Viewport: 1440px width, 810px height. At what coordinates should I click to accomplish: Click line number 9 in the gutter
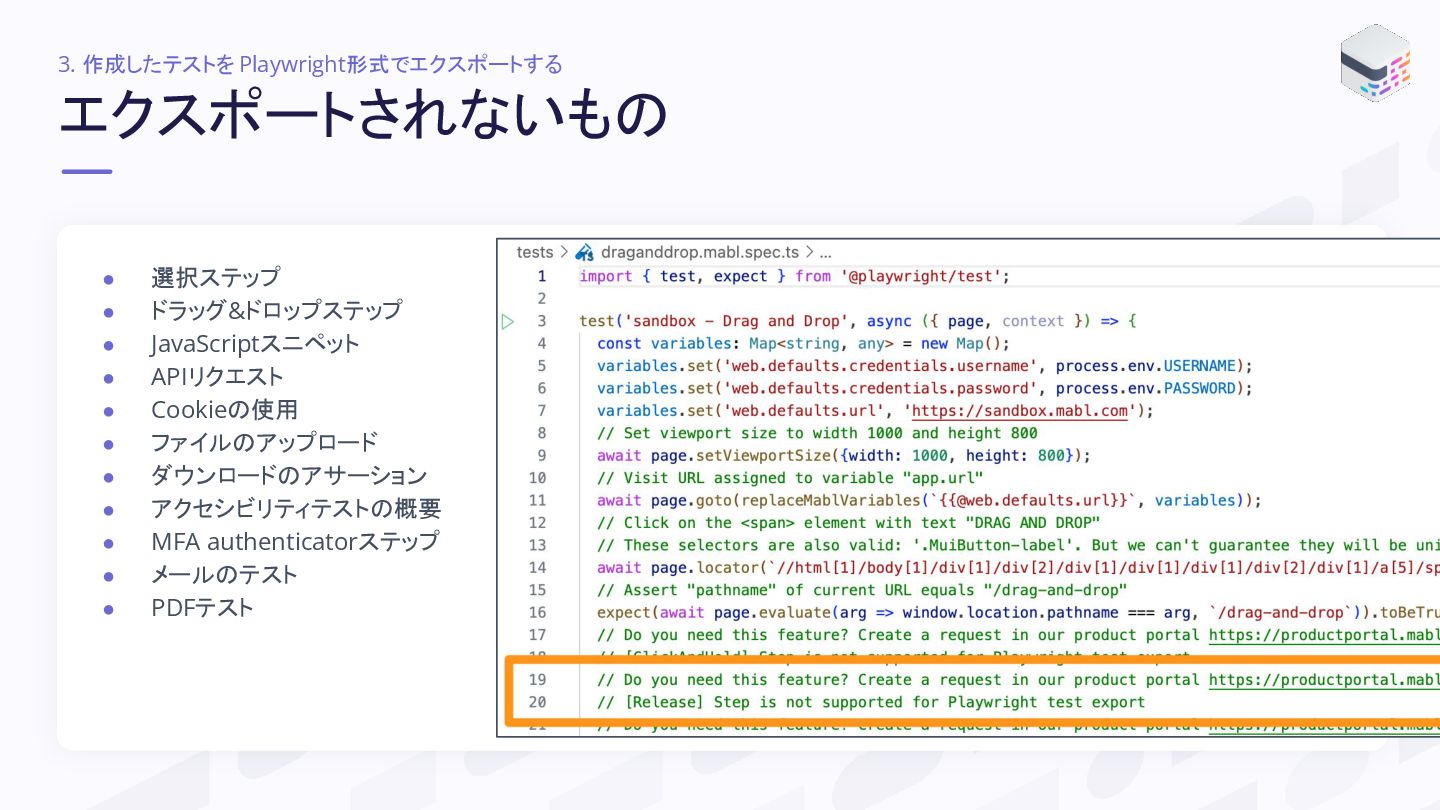click(x=541, y=455)
